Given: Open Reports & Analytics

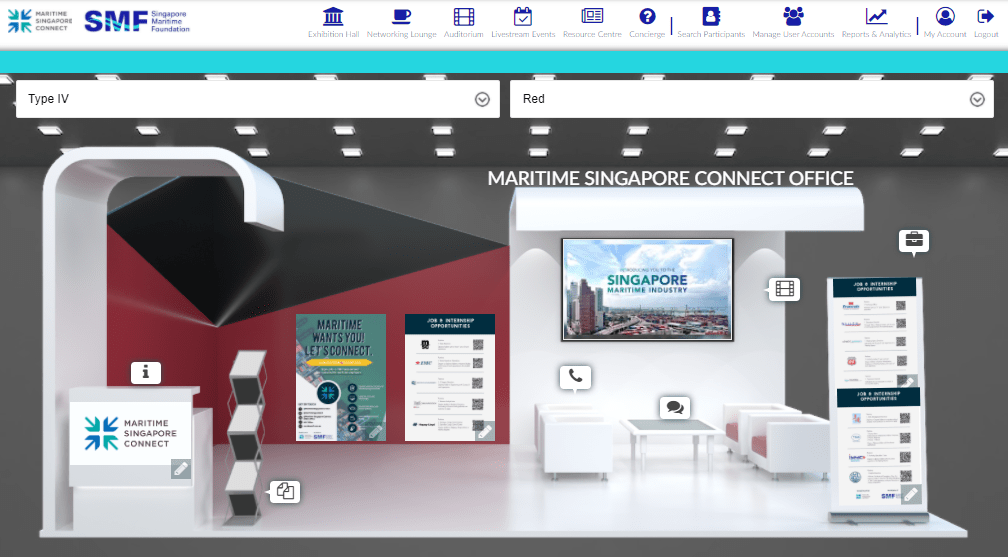Looking at the screenshot, I should coord(876,23).
